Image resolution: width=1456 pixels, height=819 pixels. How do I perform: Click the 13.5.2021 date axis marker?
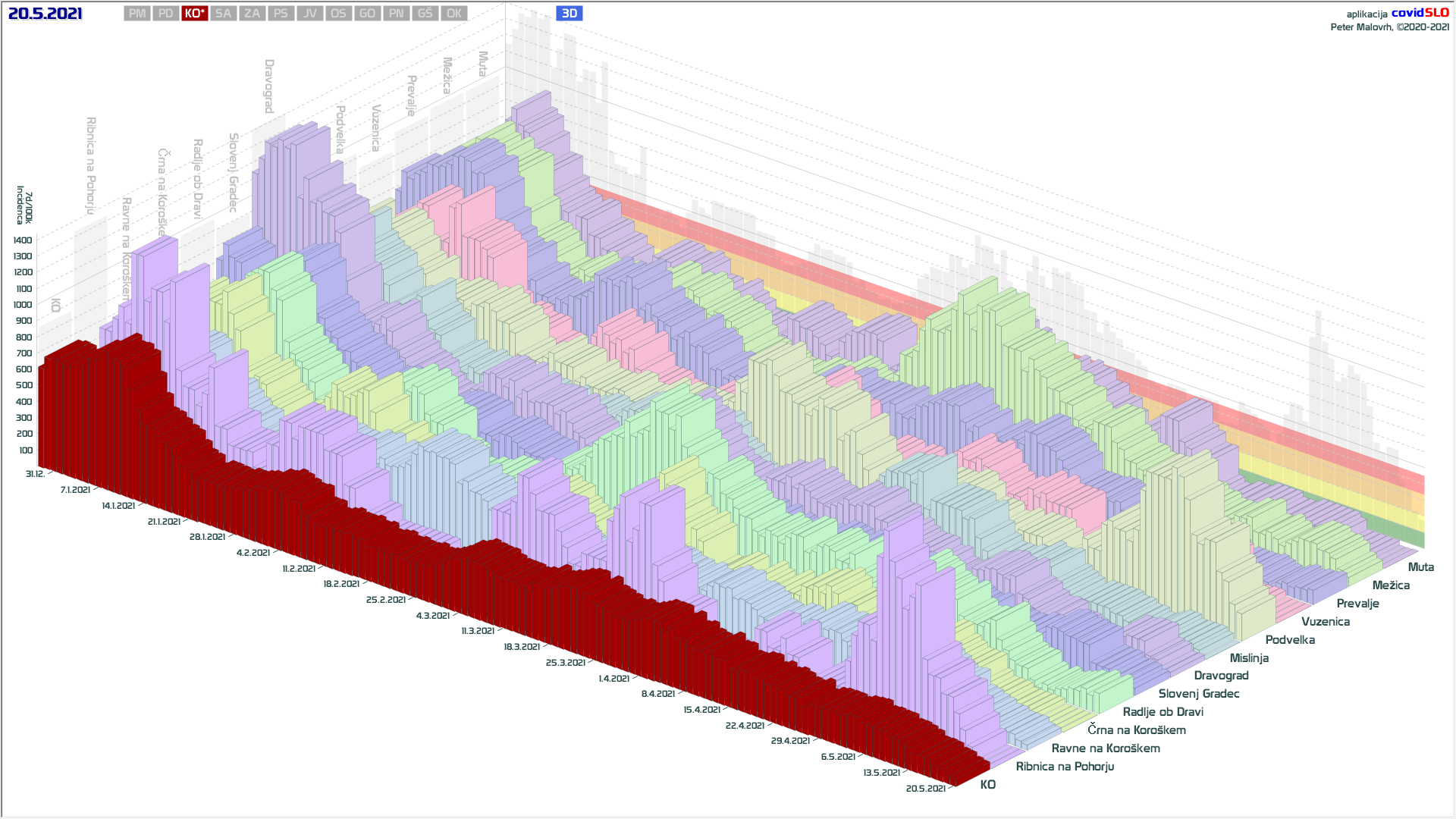point(881,773)
